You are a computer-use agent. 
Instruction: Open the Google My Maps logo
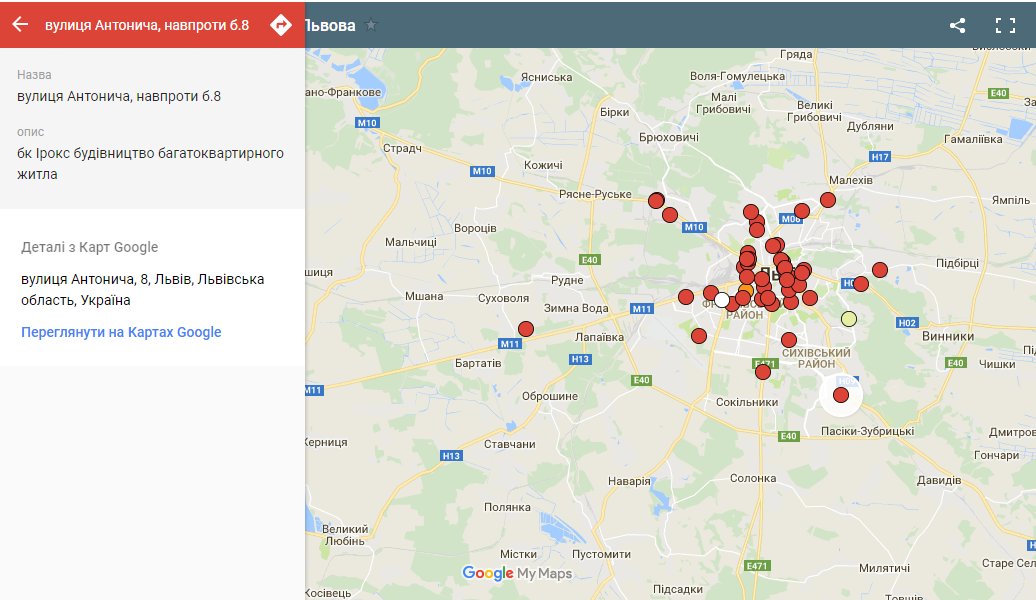[517, 573]
